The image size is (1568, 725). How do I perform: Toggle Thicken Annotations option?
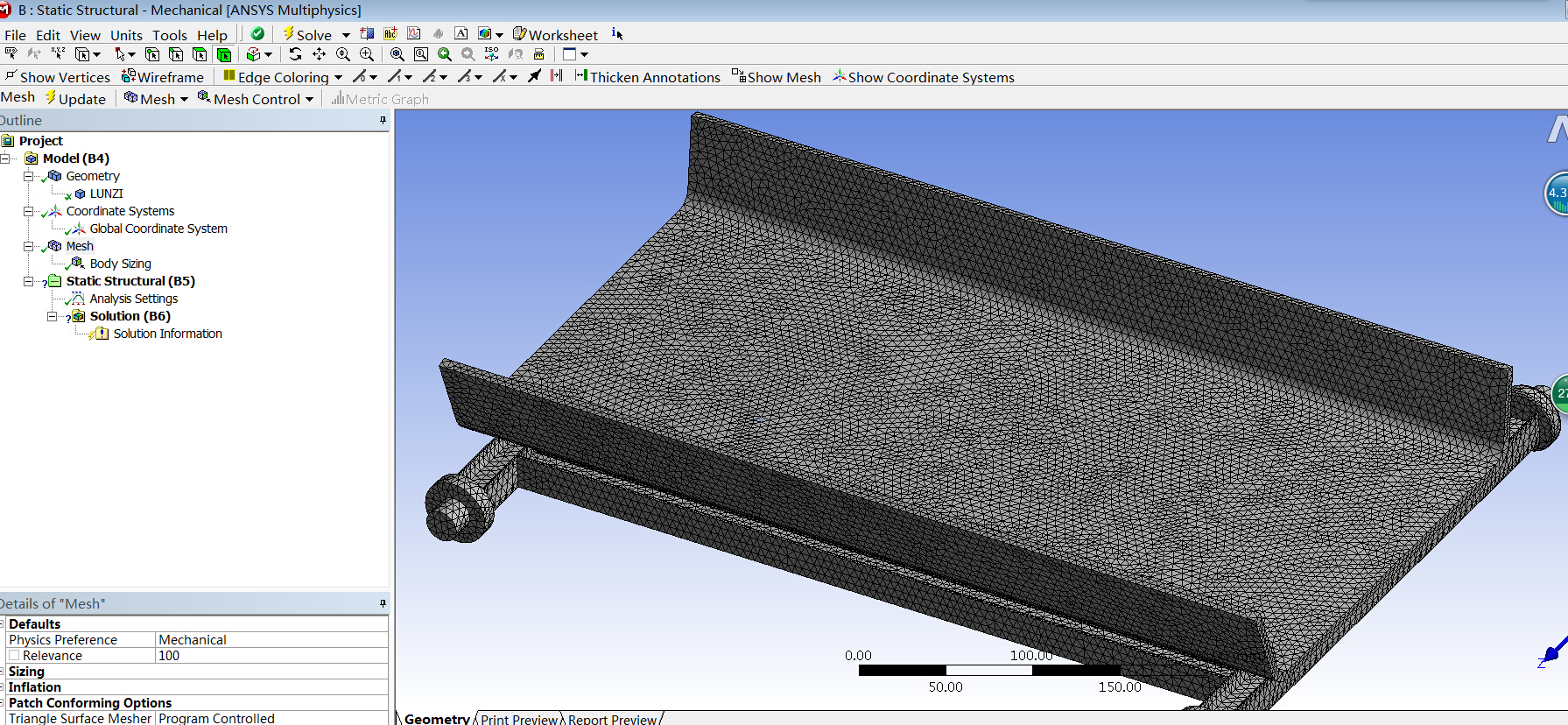(647, 77)
